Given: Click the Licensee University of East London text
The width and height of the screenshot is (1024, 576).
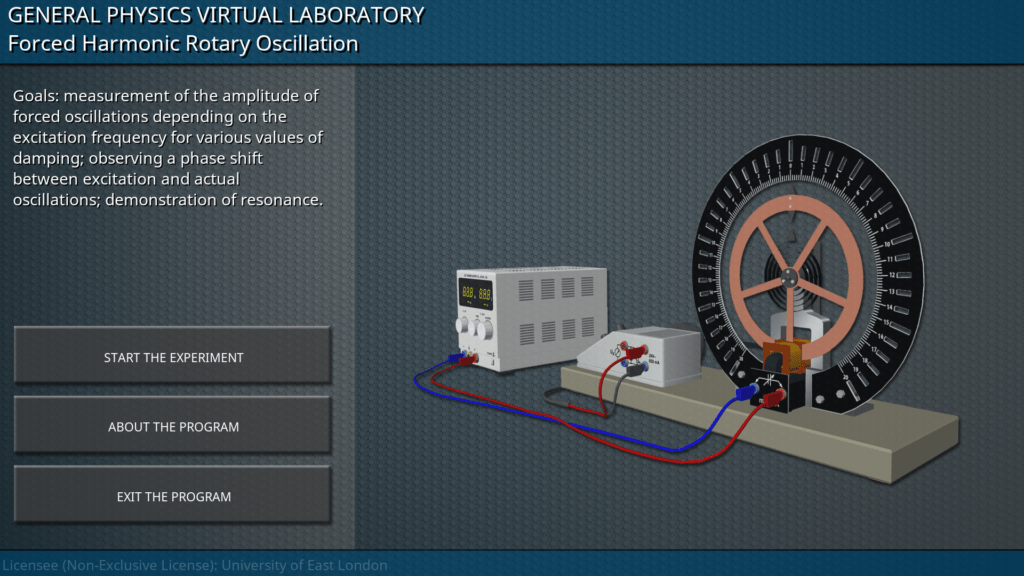Looking at the screenshot, I should [x=194, y=565].
